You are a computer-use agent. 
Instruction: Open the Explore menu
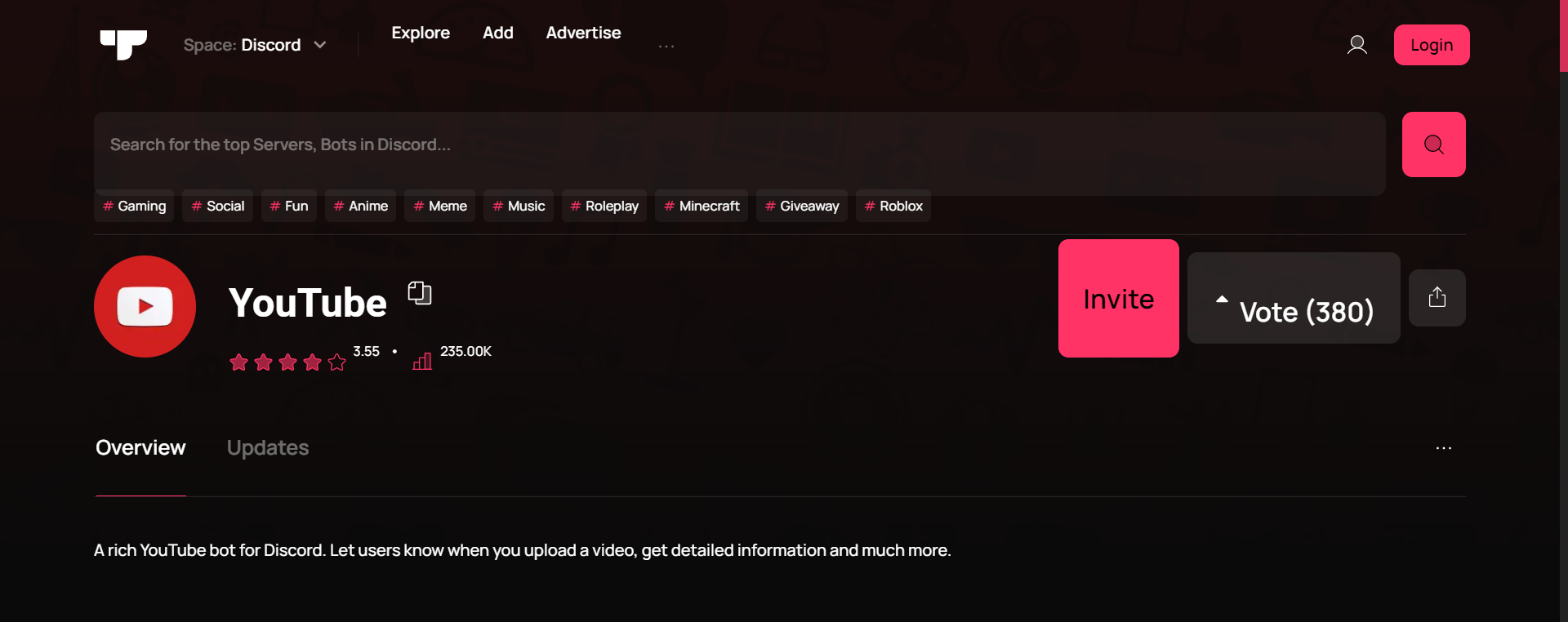(x=421, y=33)
